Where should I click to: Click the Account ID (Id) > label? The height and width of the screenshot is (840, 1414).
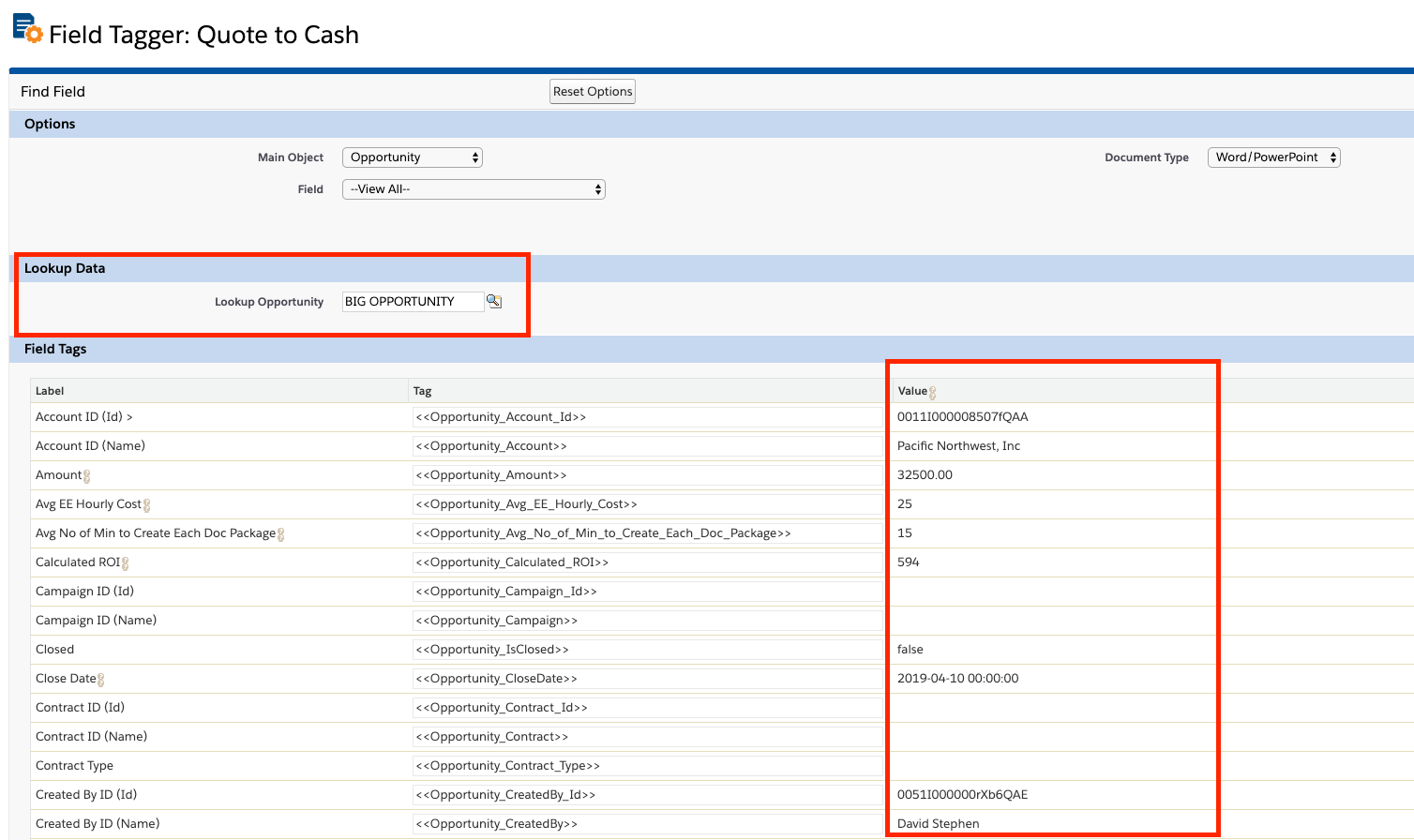click(84, 417)
